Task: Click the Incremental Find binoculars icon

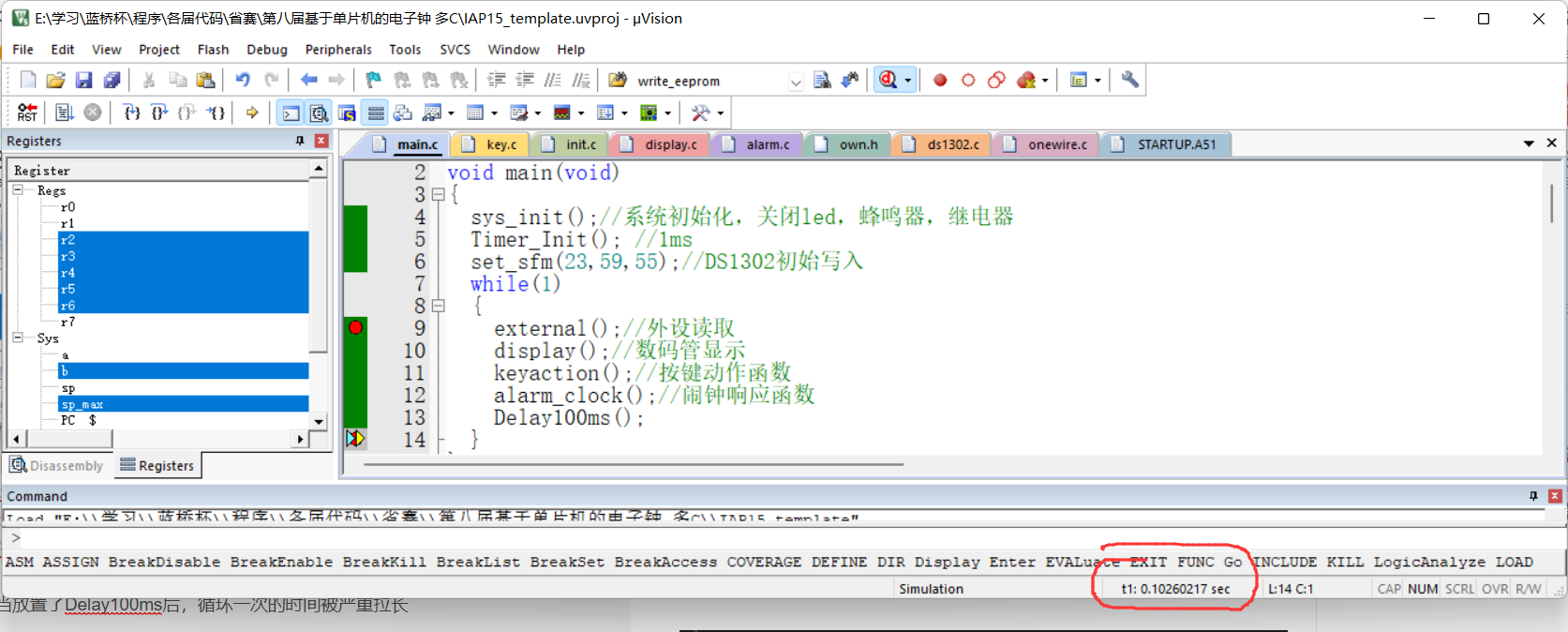Action: pos(850,81)
